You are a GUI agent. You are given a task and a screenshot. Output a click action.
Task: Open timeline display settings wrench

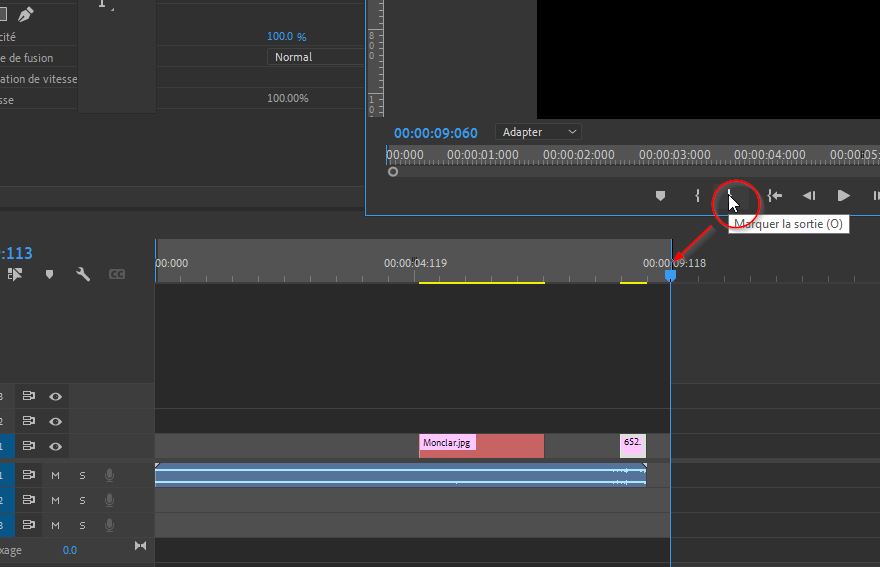82,274
